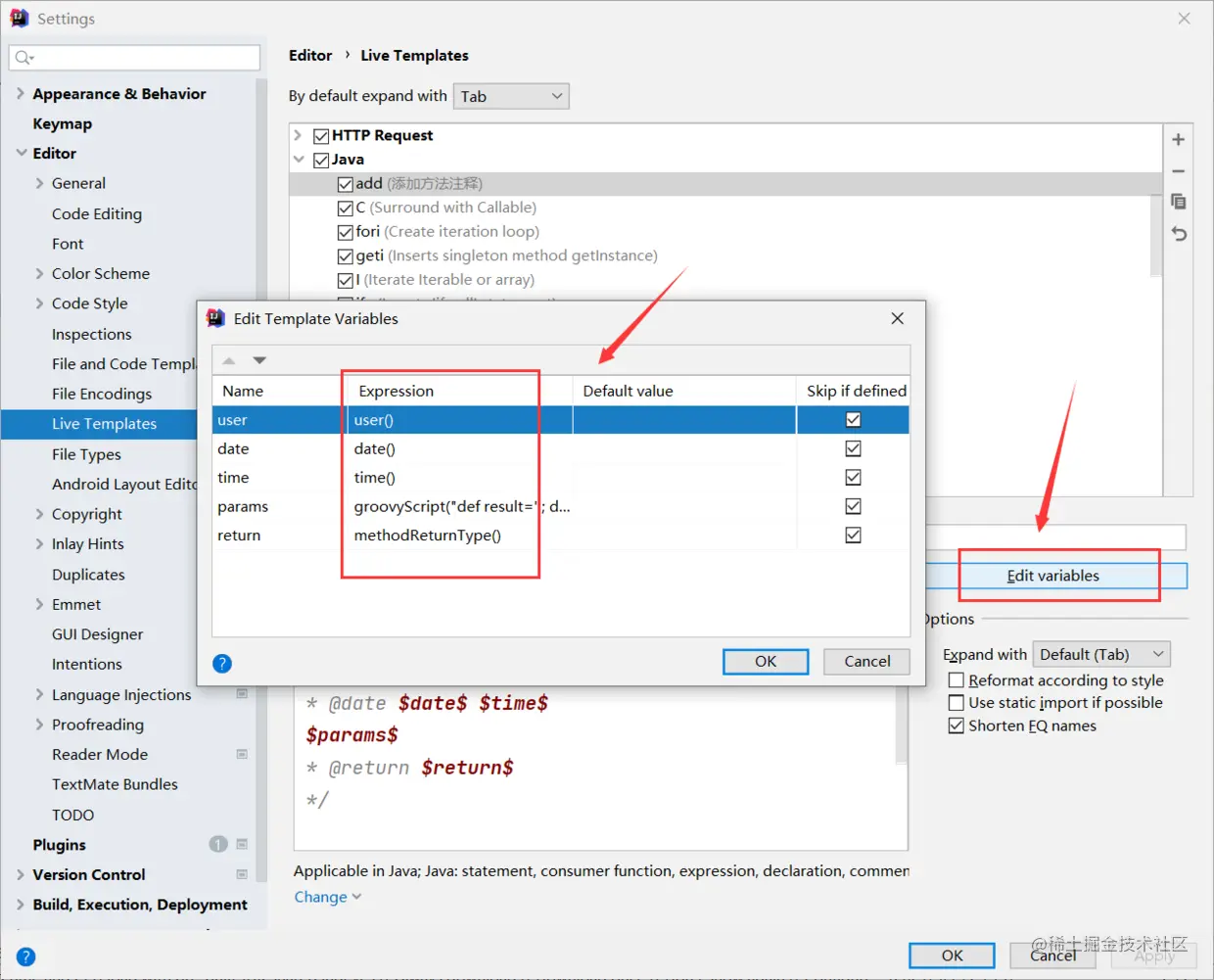Open help icon in Settings window footer
1214x980 pixels.
point(26,957)
